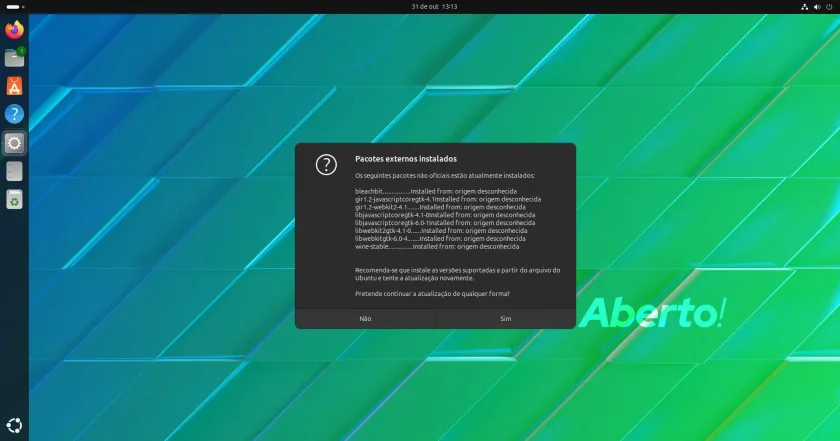Click the bleachbit package line

coord(436,191)
